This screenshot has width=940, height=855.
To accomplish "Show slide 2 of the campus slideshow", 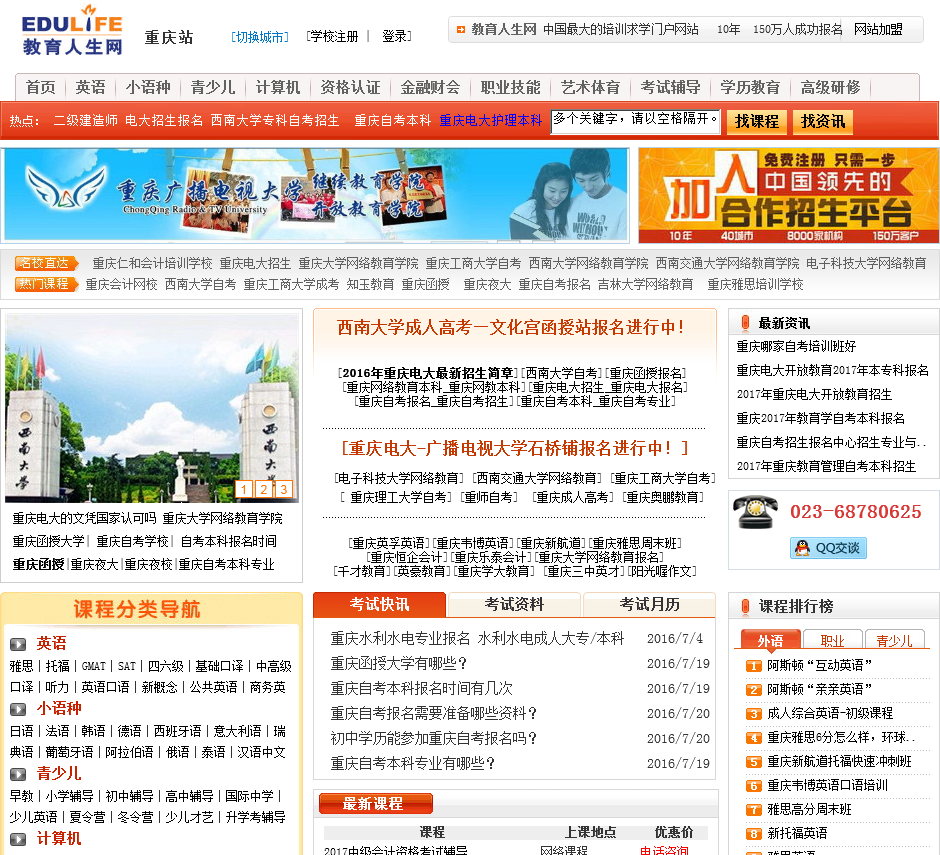I will [264, 489].
